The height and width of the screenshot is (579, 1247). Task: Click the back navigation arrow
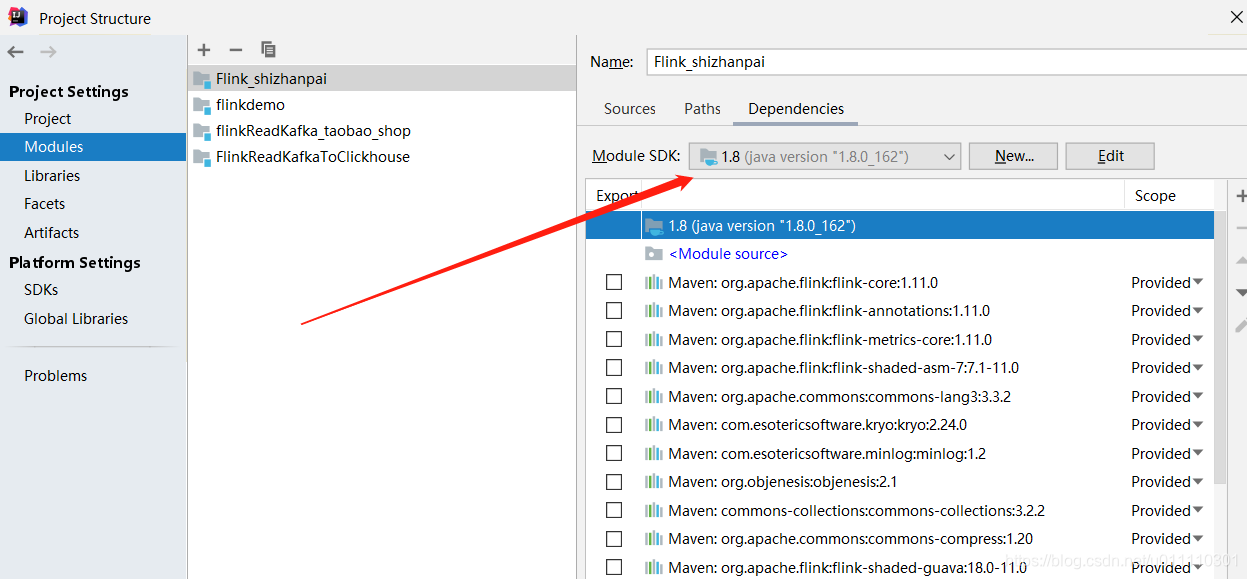click(16, 51)
